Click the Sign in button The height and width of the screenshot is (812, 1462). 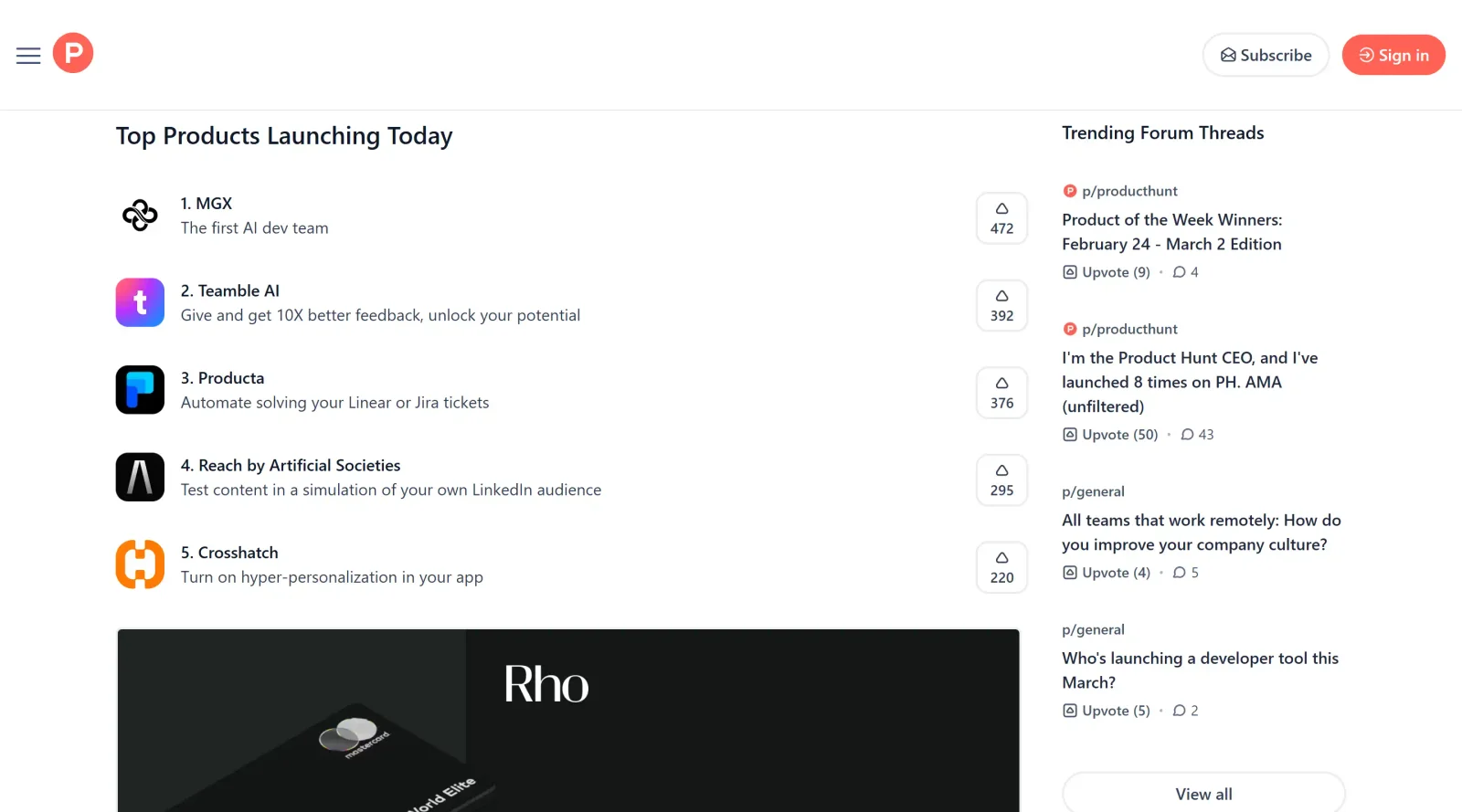(1393, 55)
